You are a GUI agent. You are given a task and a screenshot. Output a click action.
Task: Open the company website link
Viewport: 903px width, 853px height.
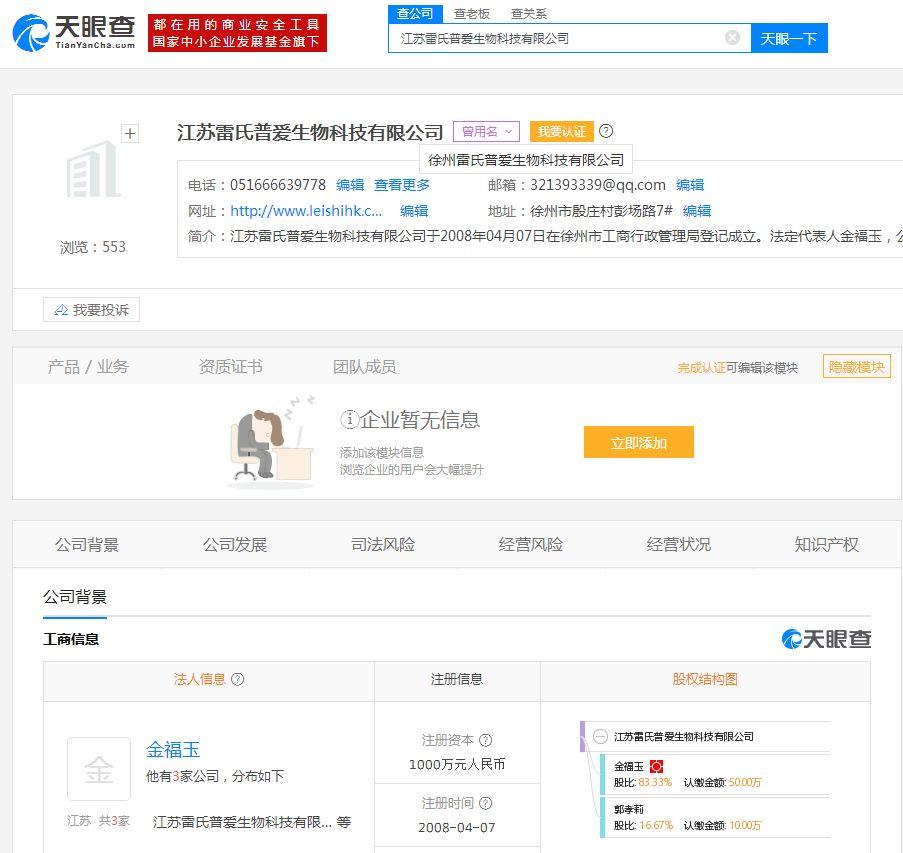coord(306,211)
